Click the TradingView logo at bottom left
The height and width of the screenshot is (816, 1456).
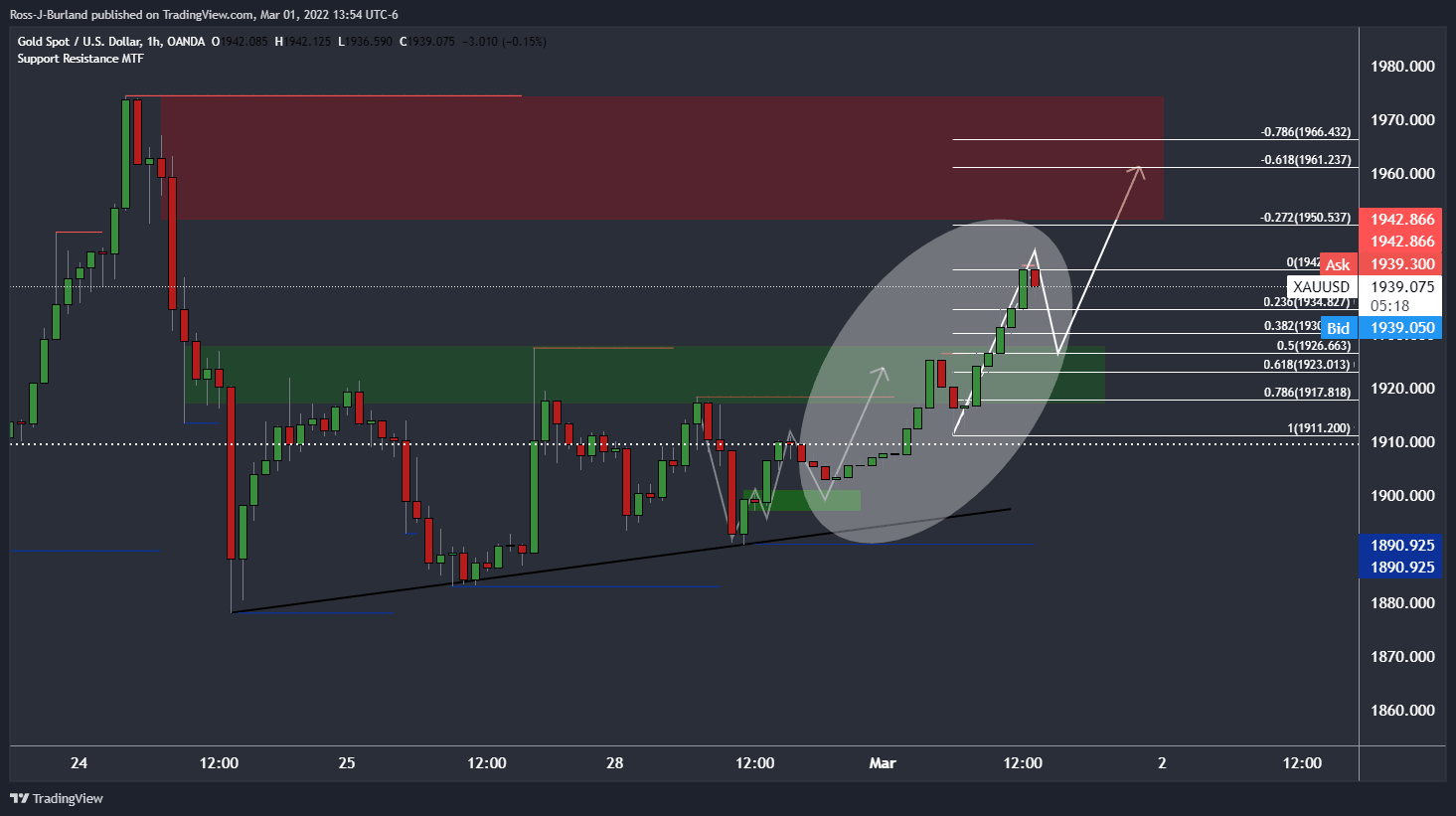(x=57, y=798)
